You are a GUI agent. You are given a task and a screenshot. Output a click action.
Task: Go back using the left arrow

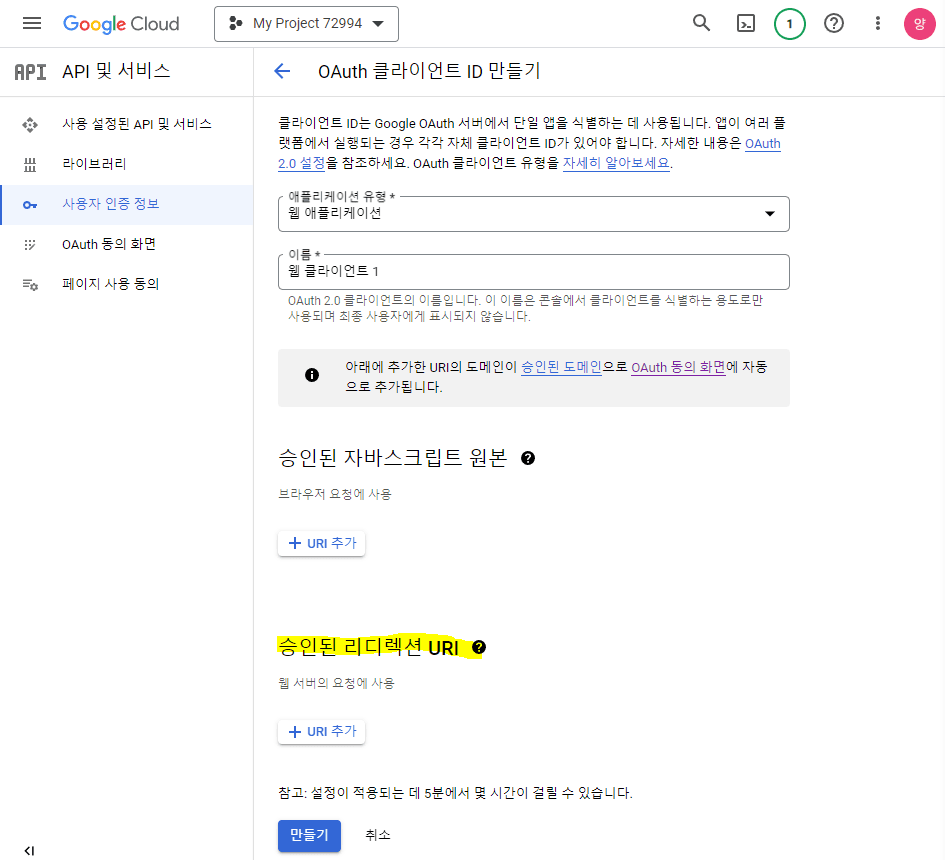tap(282, 71)
